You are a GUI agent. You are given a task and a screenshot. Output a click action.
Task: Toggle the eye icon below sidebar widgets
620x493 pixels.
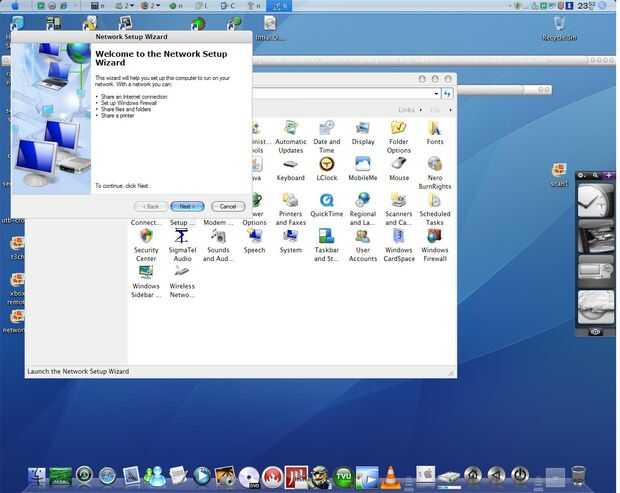[x=595, y=332]
